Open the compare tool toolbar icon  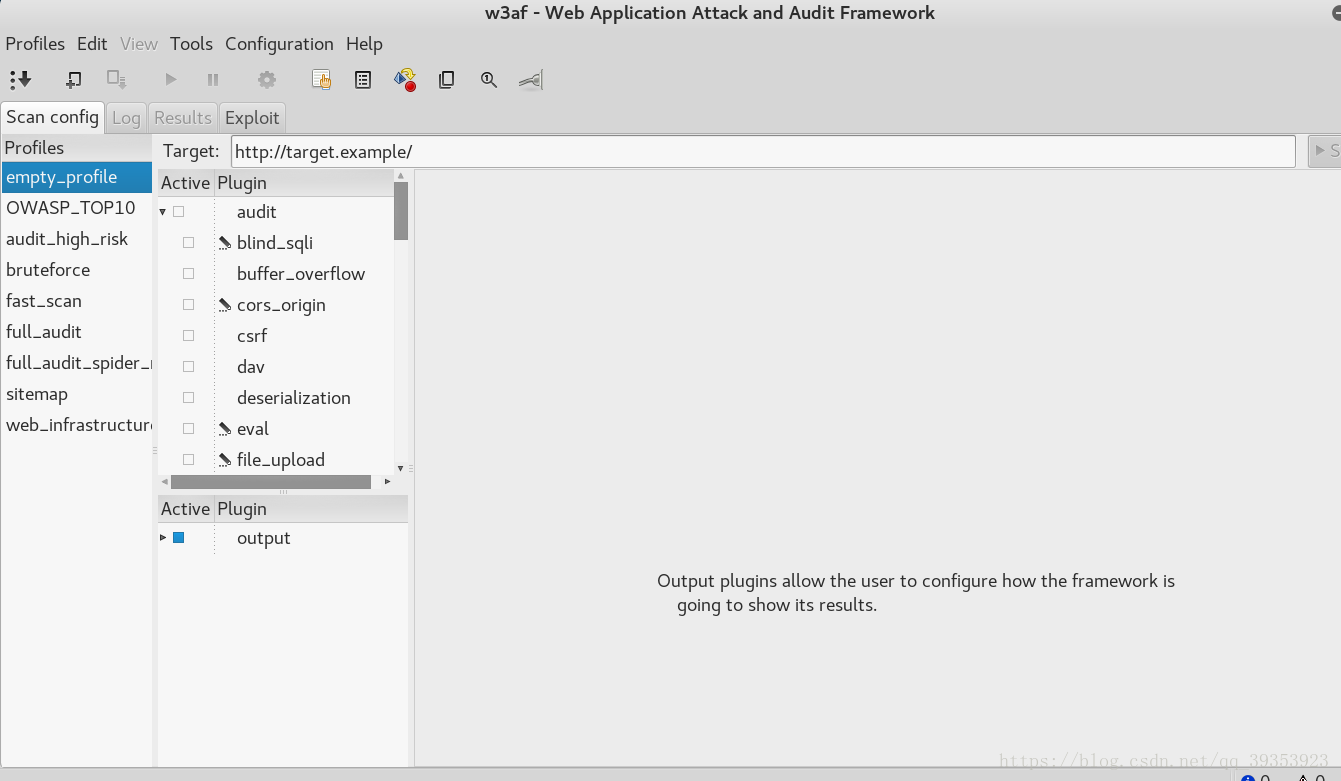tap(447, 80)
